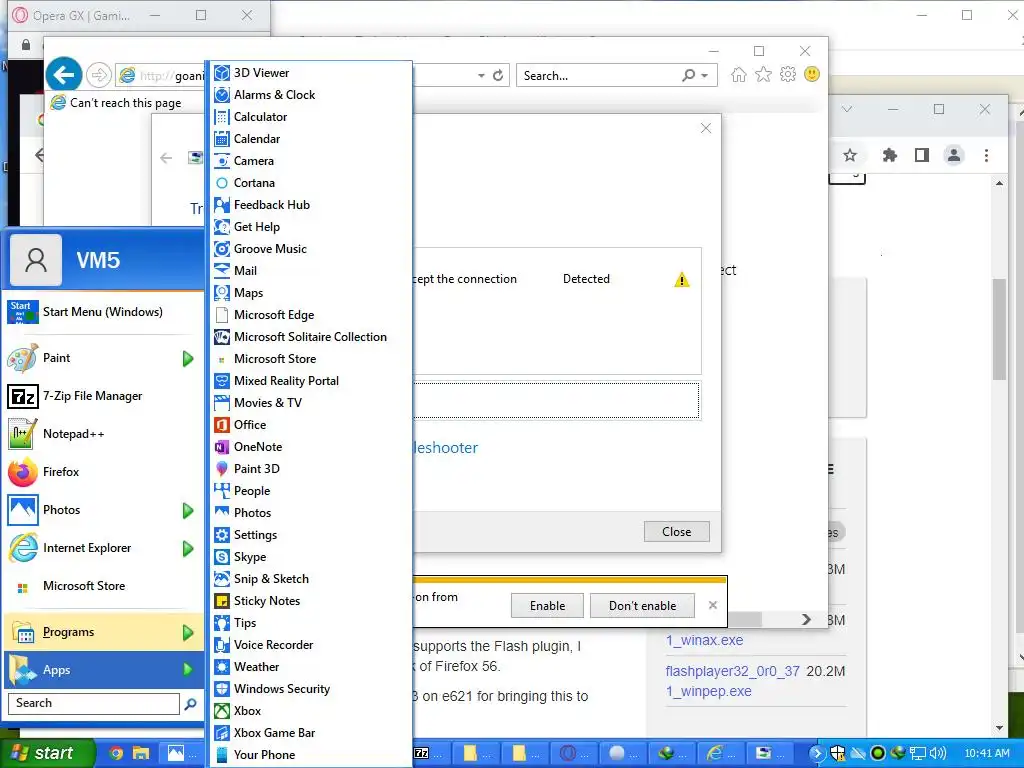Click the IE smiley feedback icon
The width and height of the screenshot is (1024, 768).
click(812, 74)
